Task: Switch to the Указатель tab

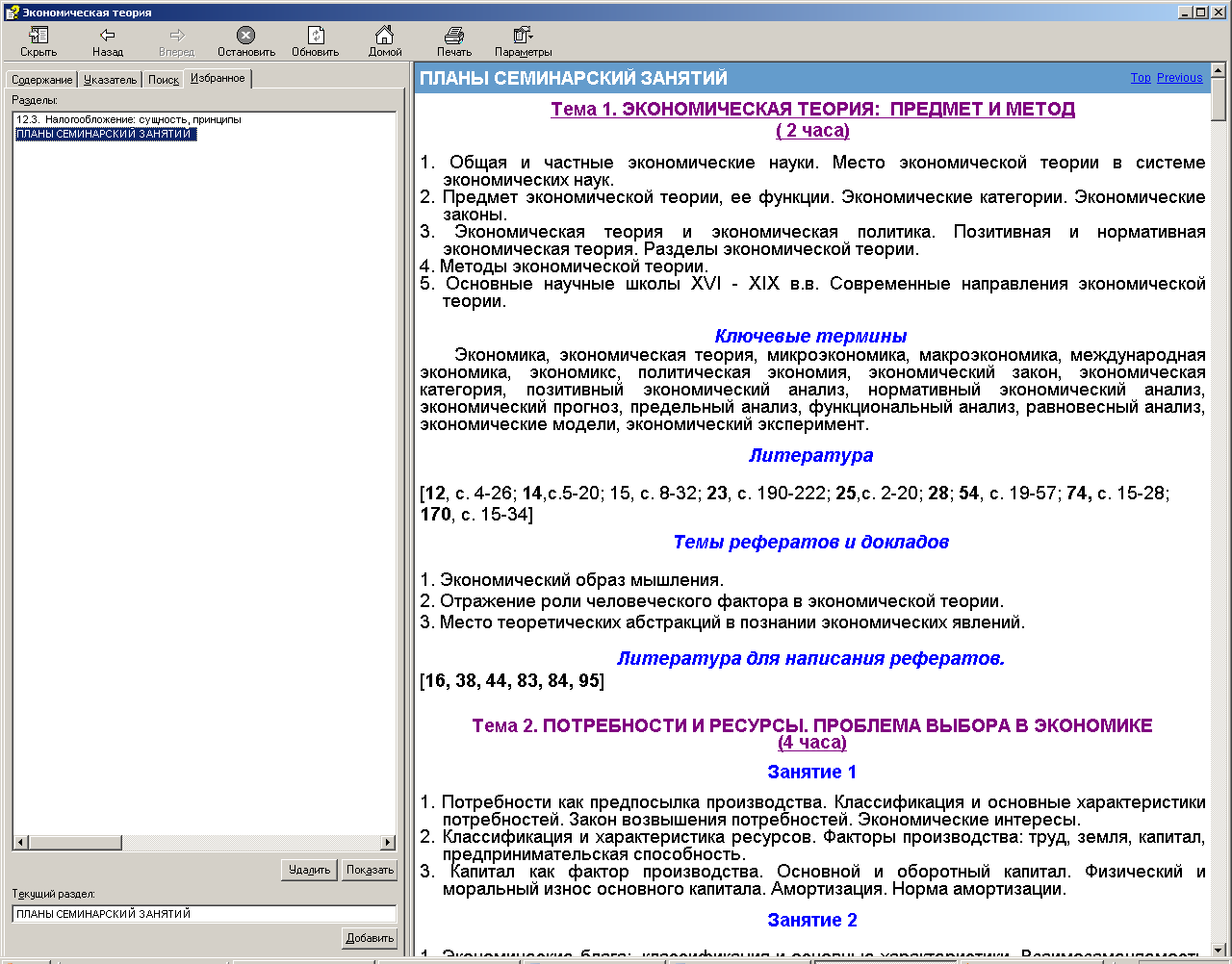Action: click(x=110, y=80)
